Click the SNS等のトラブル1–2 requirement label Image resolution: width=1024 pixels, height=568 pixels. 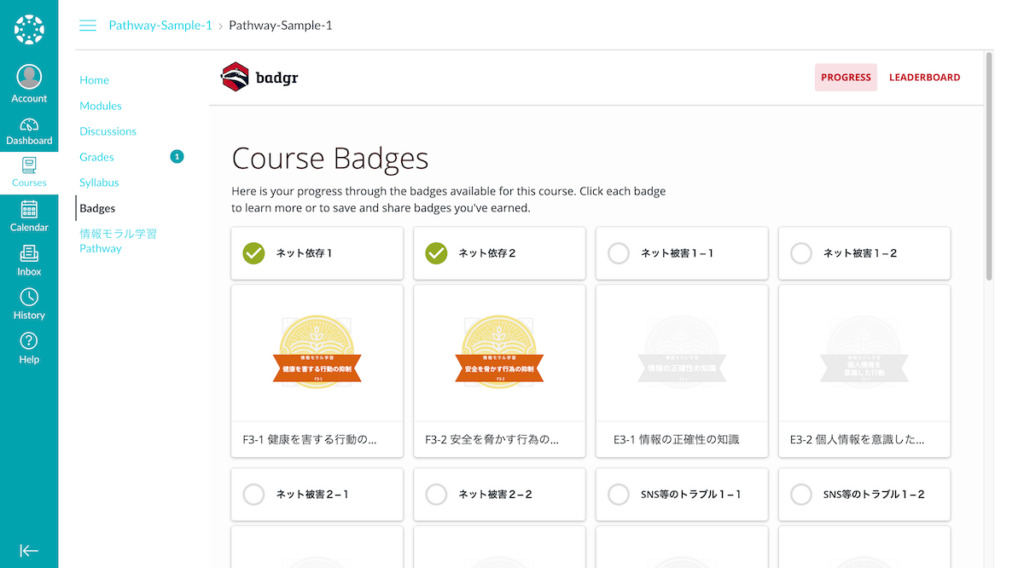tap(873, 494)
